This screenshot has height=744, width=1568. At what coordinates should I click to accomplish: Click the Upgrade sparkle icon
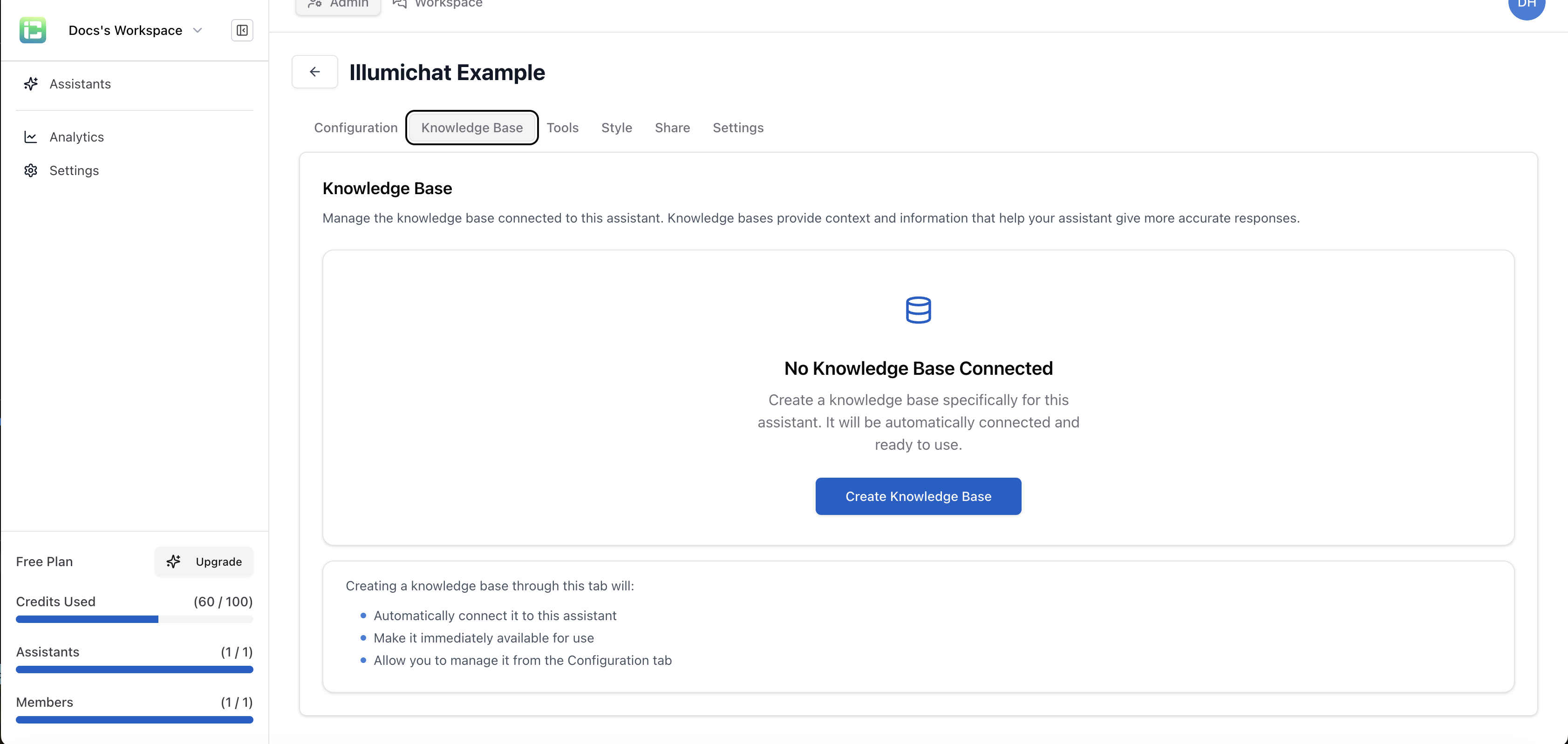[175, 561]
